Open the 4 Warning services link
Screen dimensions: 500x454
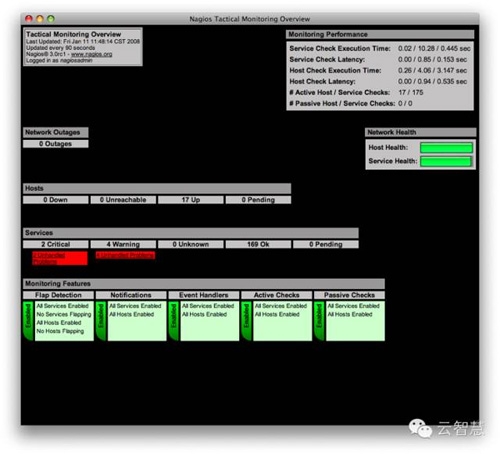click(x=123, y=244)
